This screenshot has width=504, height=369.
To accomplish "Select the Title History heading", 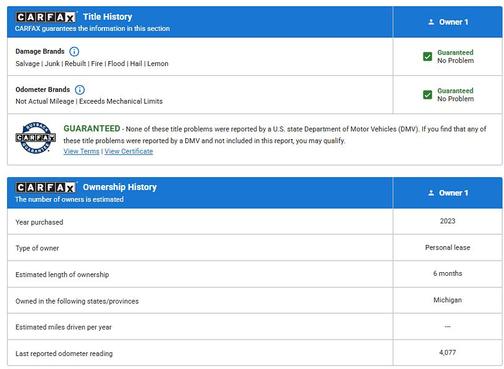I will (107, 17).
